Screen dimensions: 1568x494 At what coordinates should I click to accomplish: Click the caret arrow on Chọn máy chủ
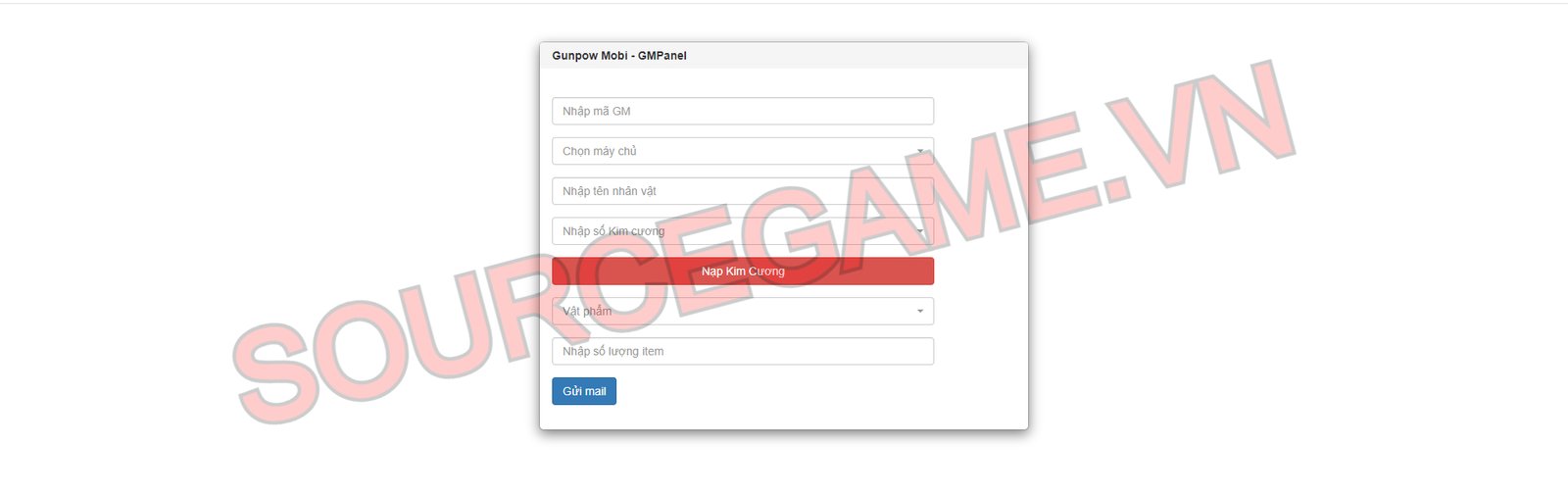[919, 151]
